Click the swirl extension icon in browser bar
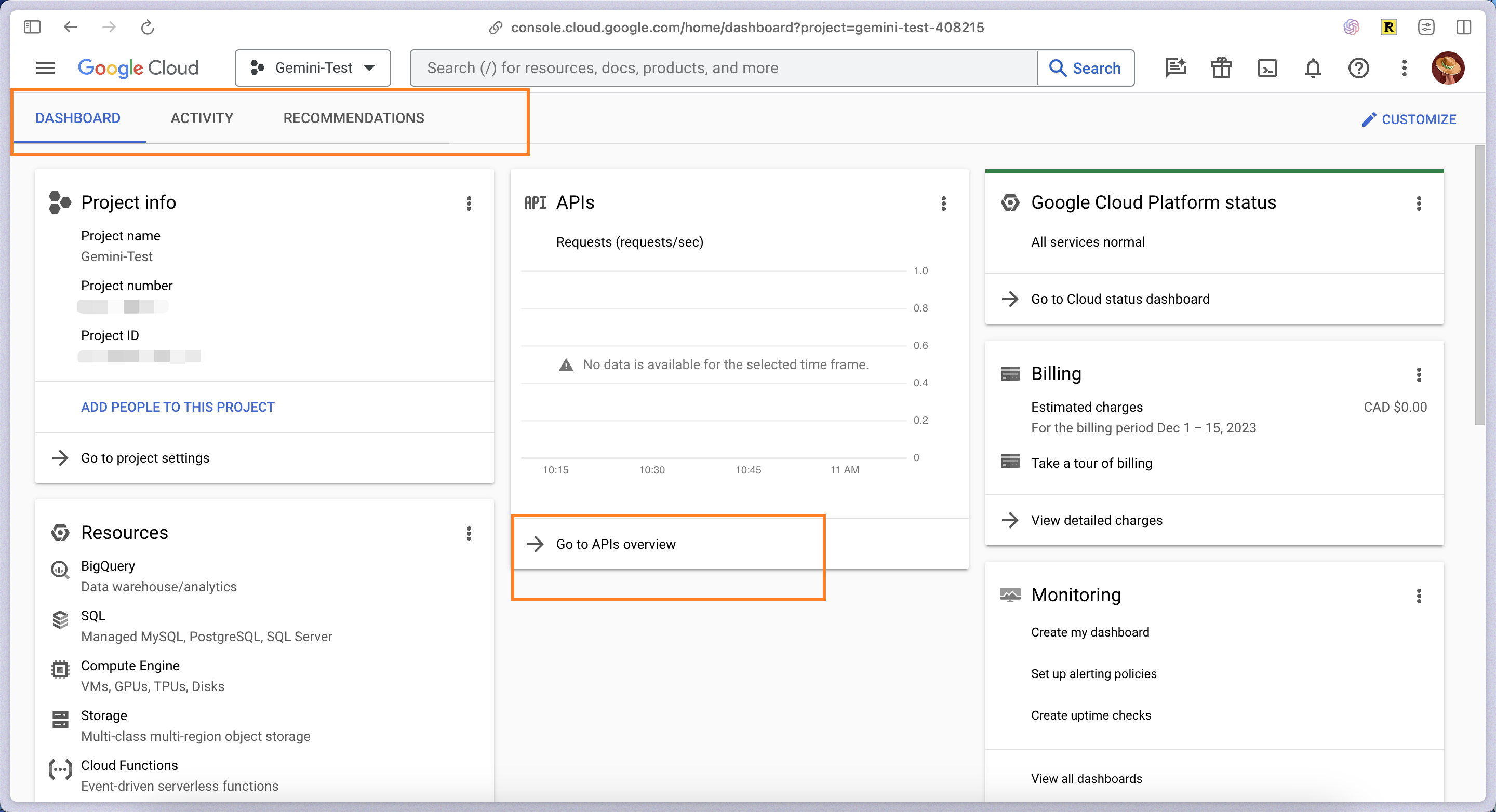The image size is (1496, 812). point(1352,26)
